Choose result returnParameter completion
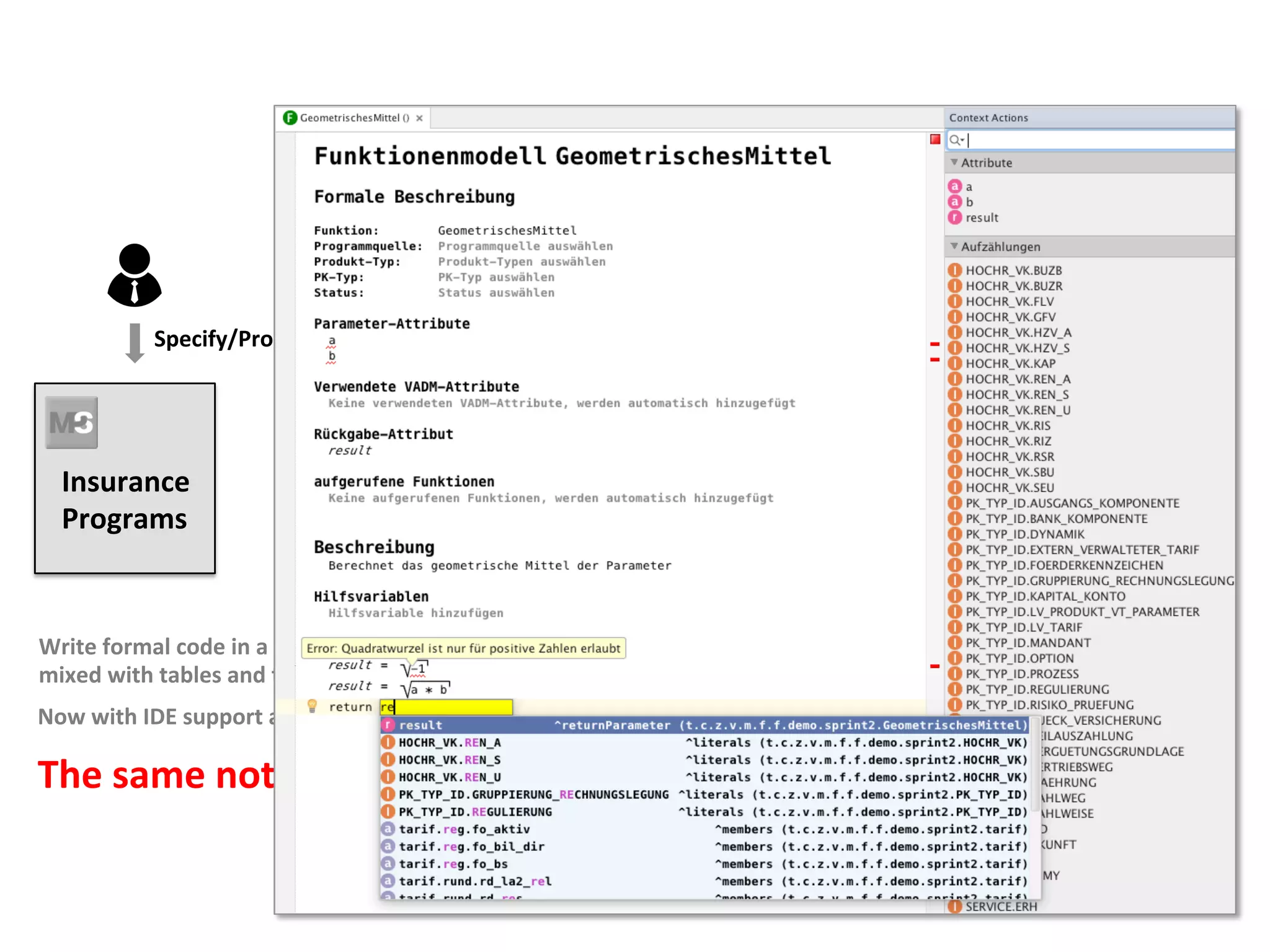1270x952 pixels. click(x=704, y=725)
